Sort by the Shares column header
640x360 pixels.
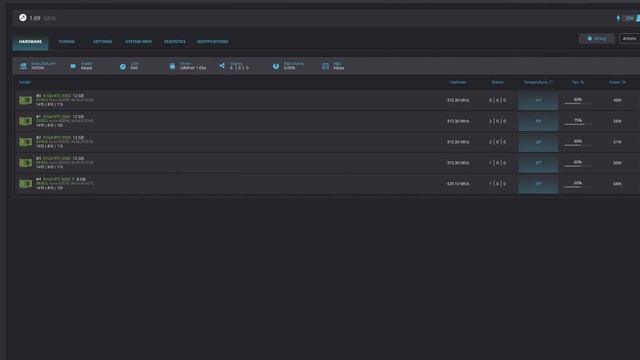(497, 82)
